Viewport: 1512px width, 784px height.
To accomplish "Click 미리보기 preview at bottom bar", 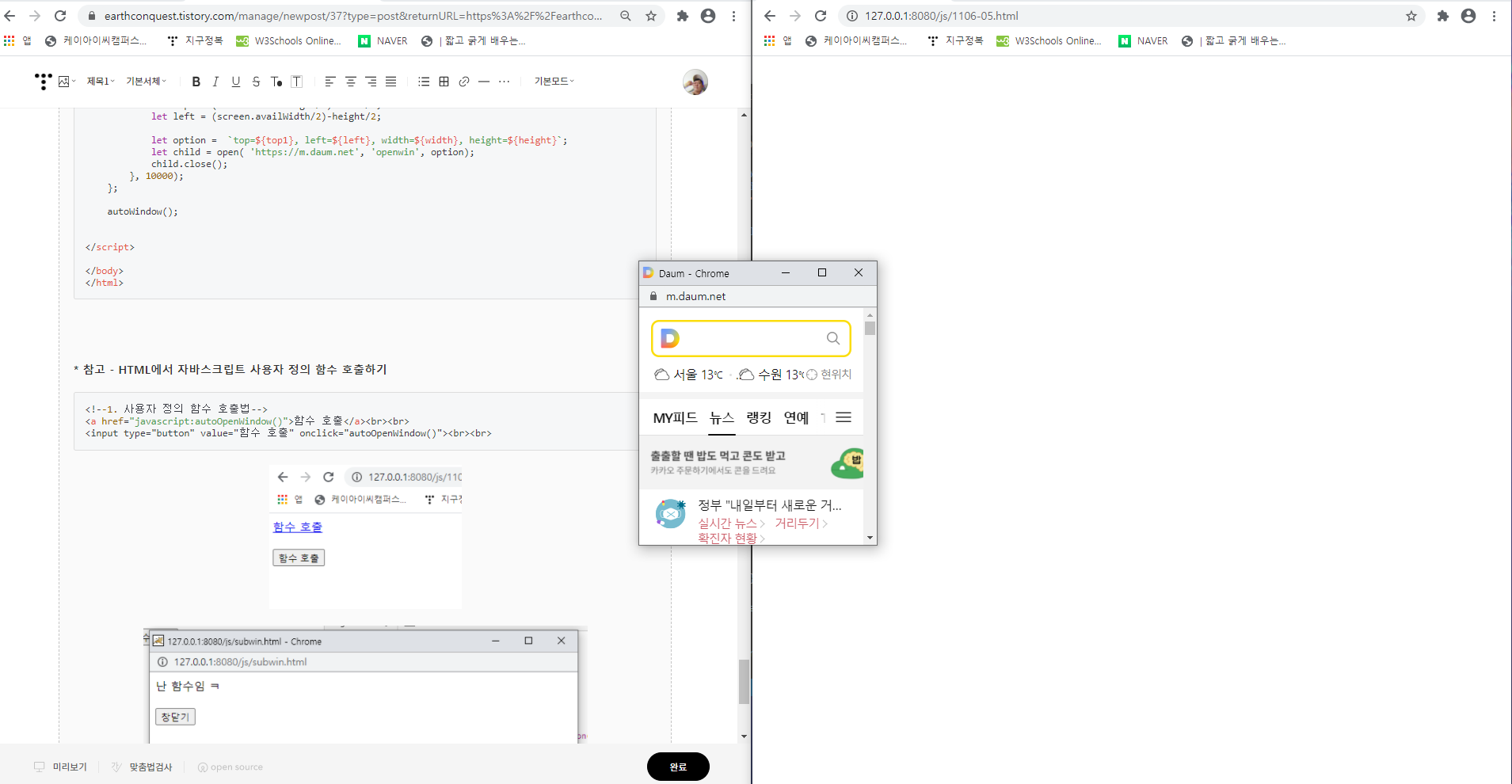I will tap(61, 767).
